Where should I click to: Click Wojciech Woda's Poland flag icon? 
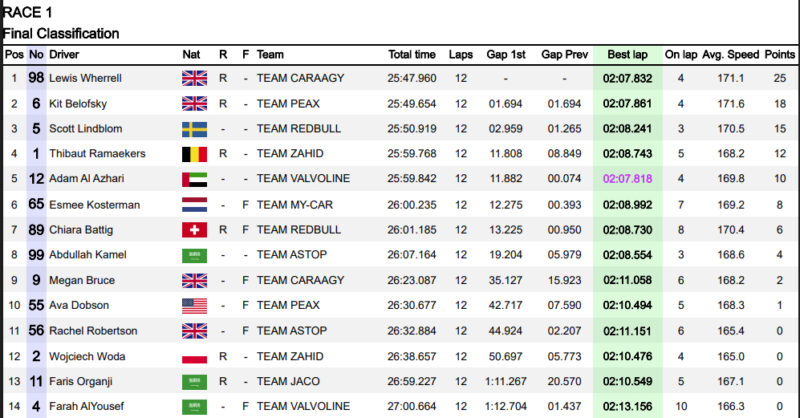click(x=193, y=356)
